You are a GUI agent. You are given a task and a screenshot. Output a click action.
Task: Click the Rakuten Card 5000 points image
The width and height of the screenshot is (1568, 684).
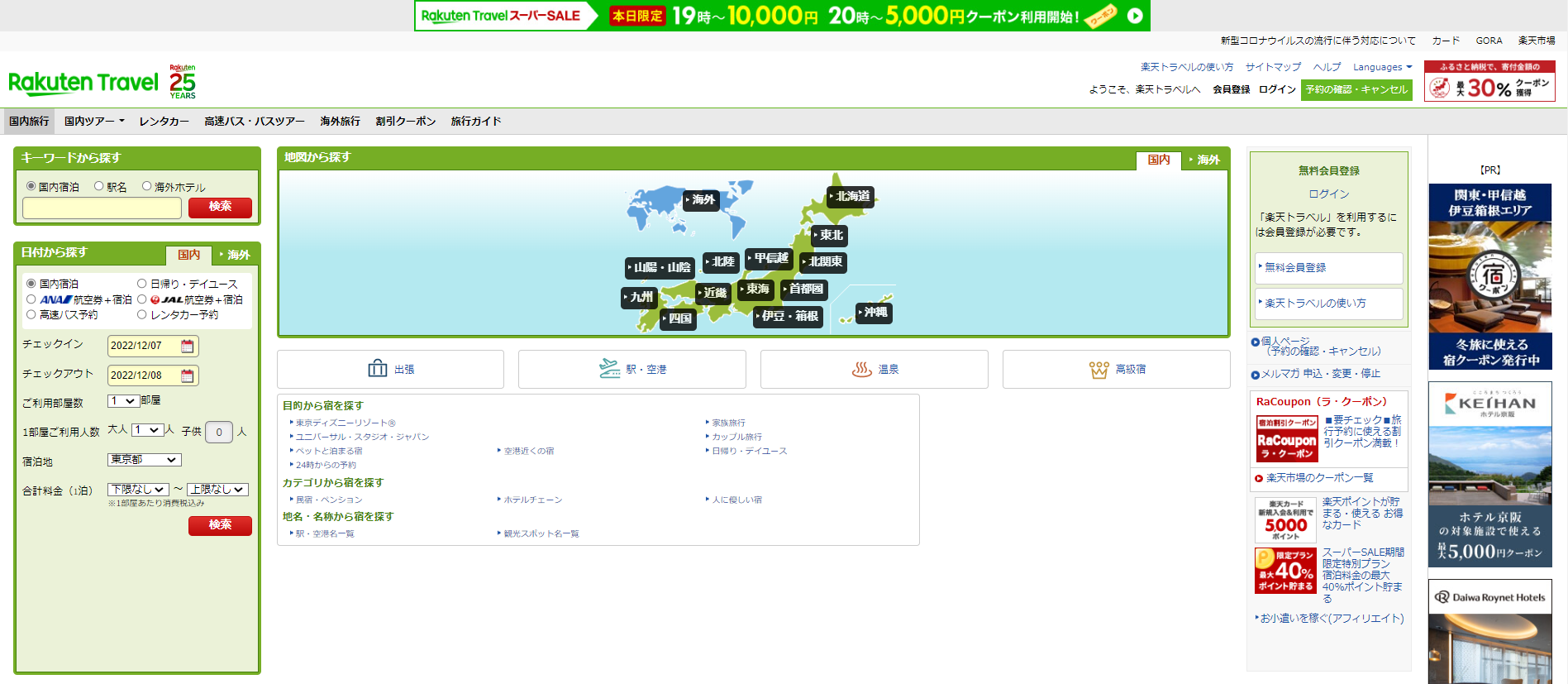1285,519
